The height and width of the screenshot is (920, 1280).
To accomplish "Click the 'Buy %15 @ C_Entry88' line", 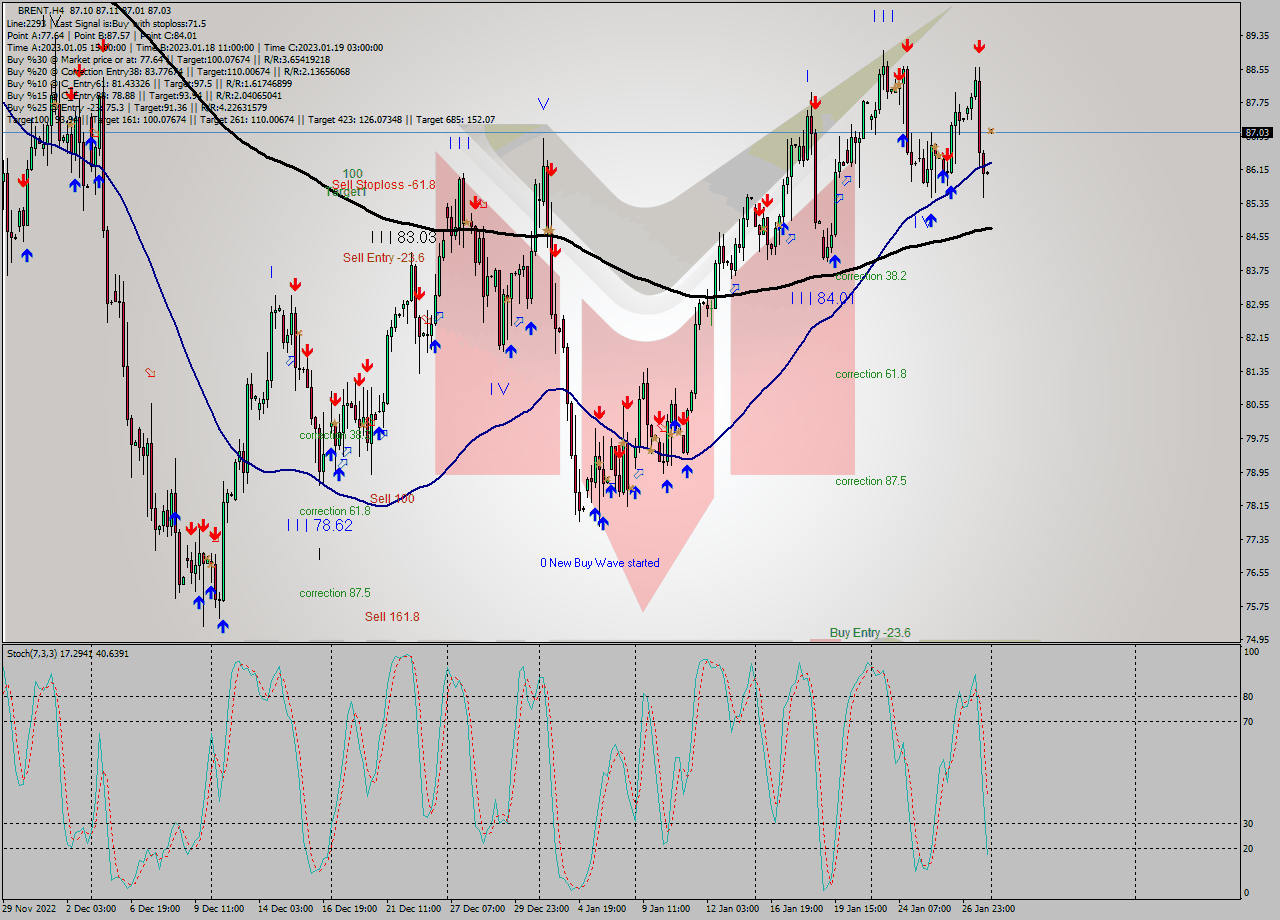I will coord(144,95).
